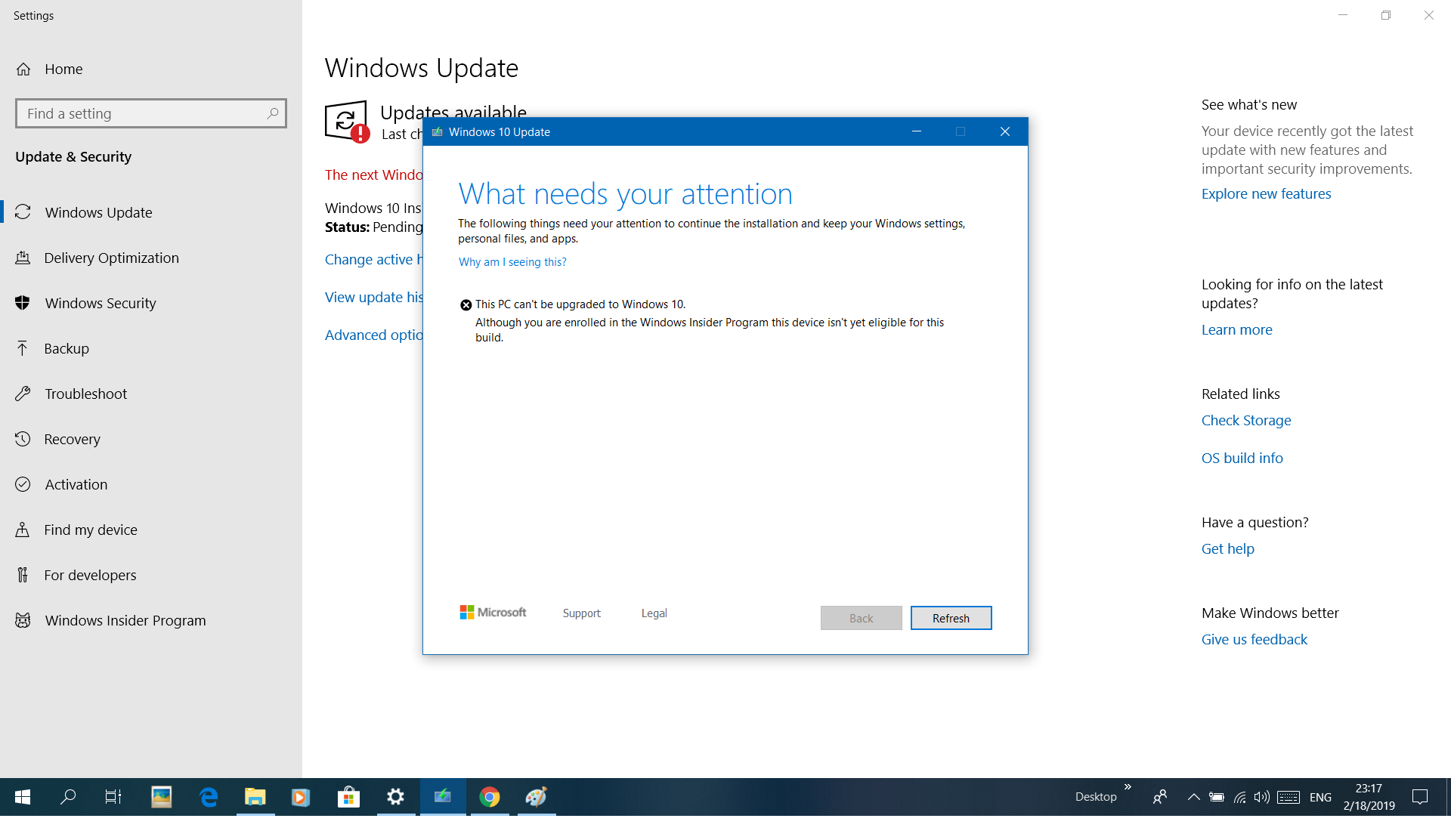Open File Explorer from taskbar

tap(255, 797)
